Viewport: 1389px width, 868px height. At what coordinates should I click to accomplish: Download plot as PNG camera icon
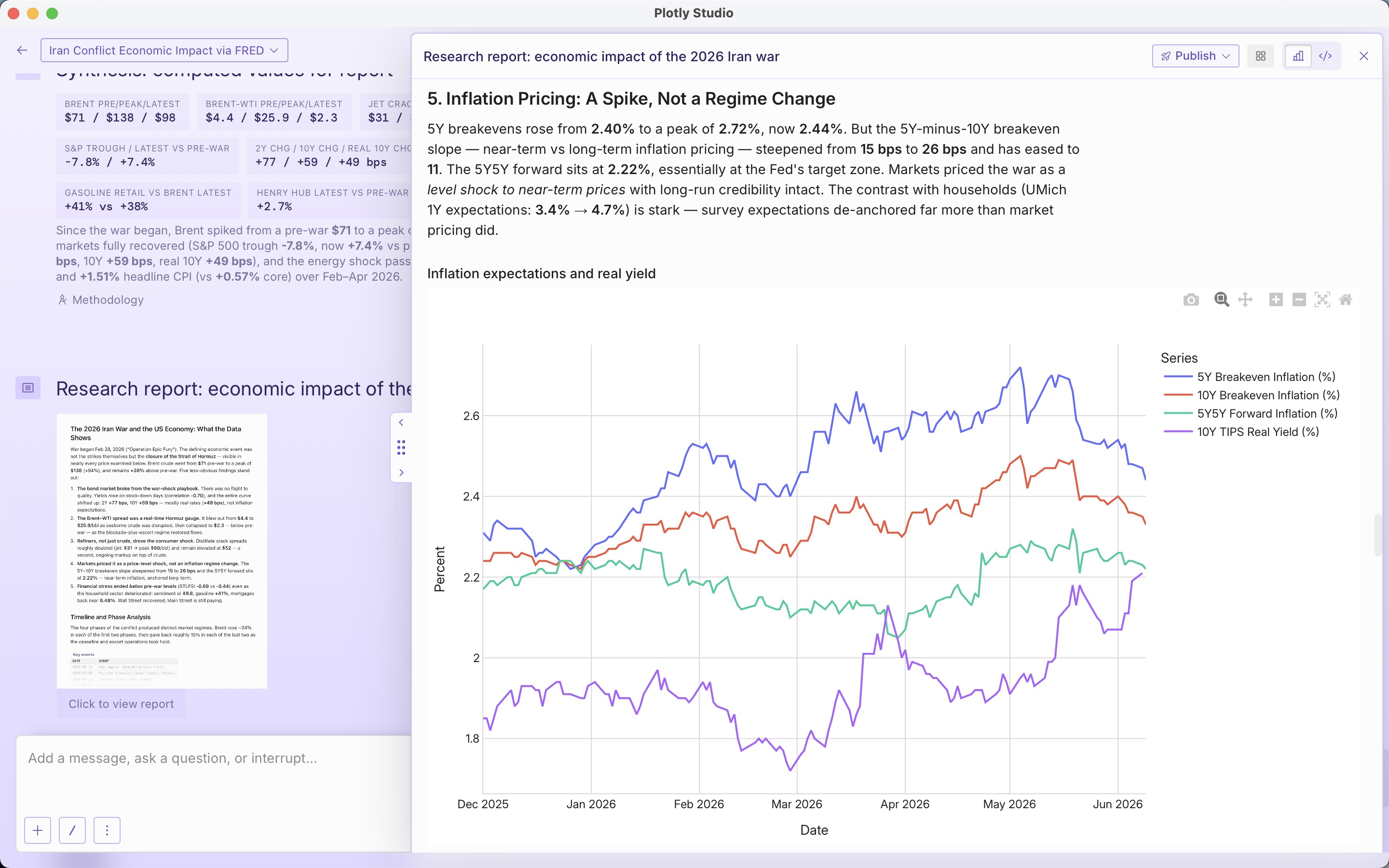1191,299
